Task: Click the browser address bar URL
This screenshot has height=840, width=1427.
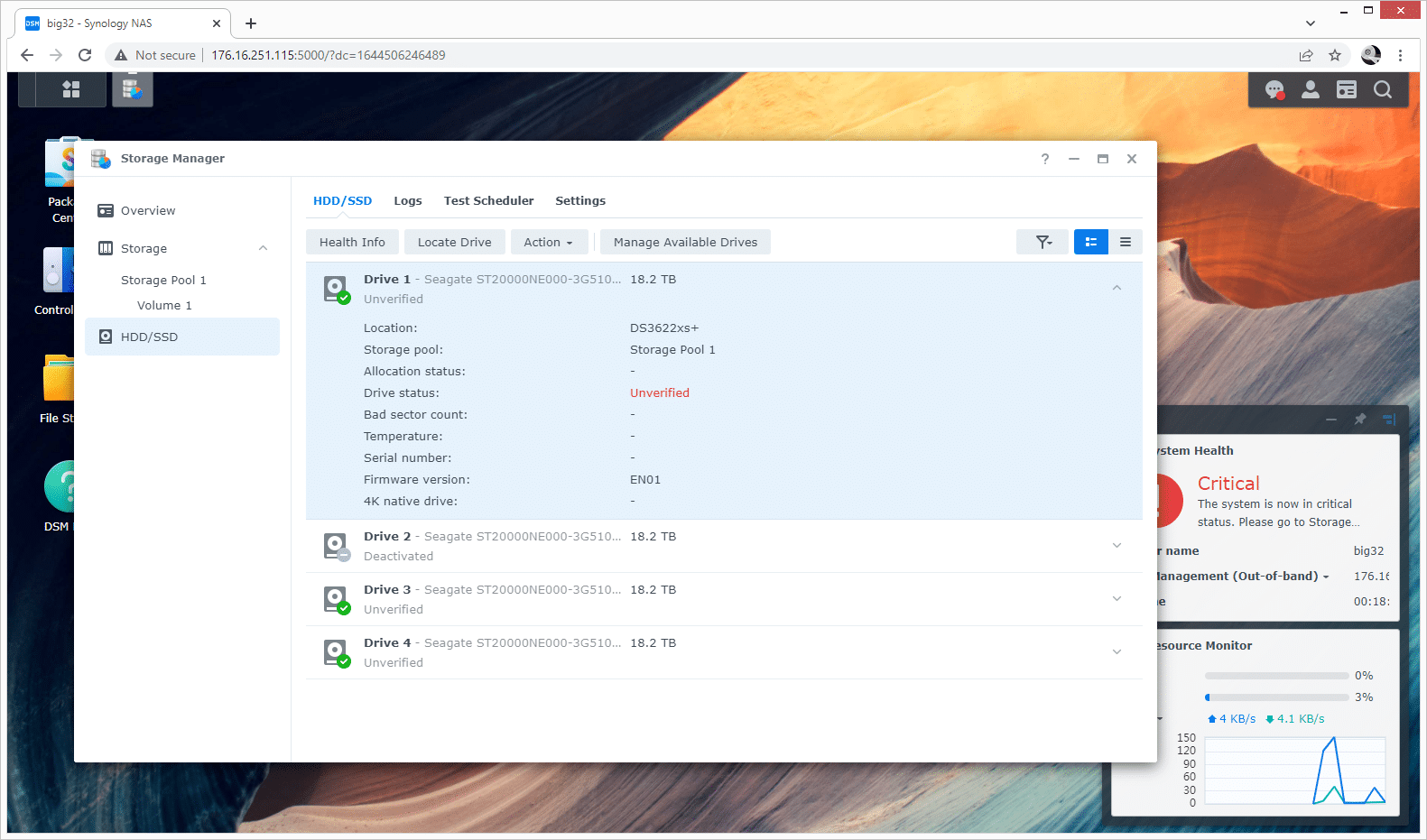Action: [x=329, y=55]
